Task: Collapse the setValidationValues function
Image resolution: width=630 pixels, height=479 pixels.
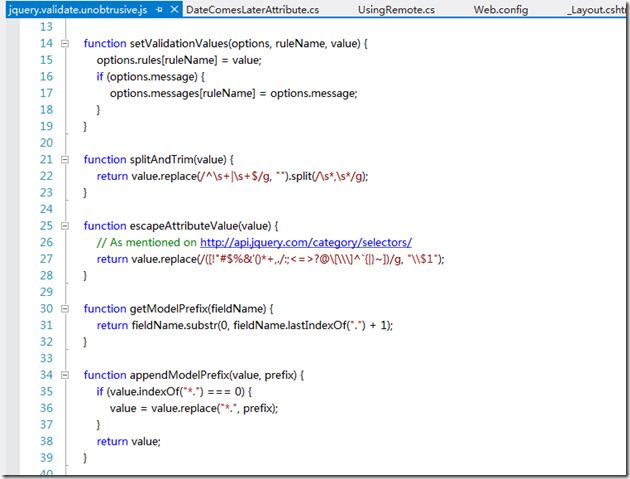Action: [x=65, y=43]
